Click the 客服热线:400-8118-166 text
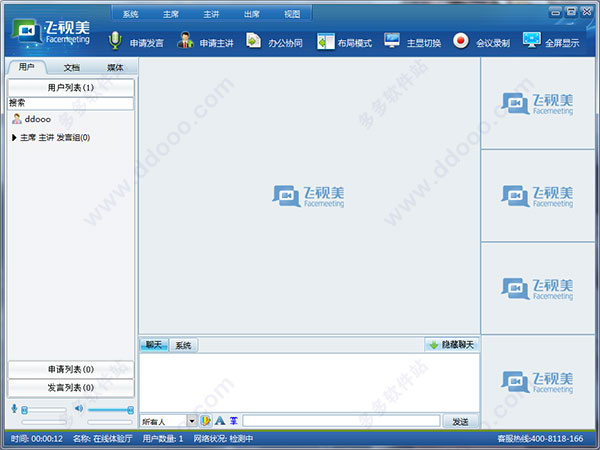 540,439
